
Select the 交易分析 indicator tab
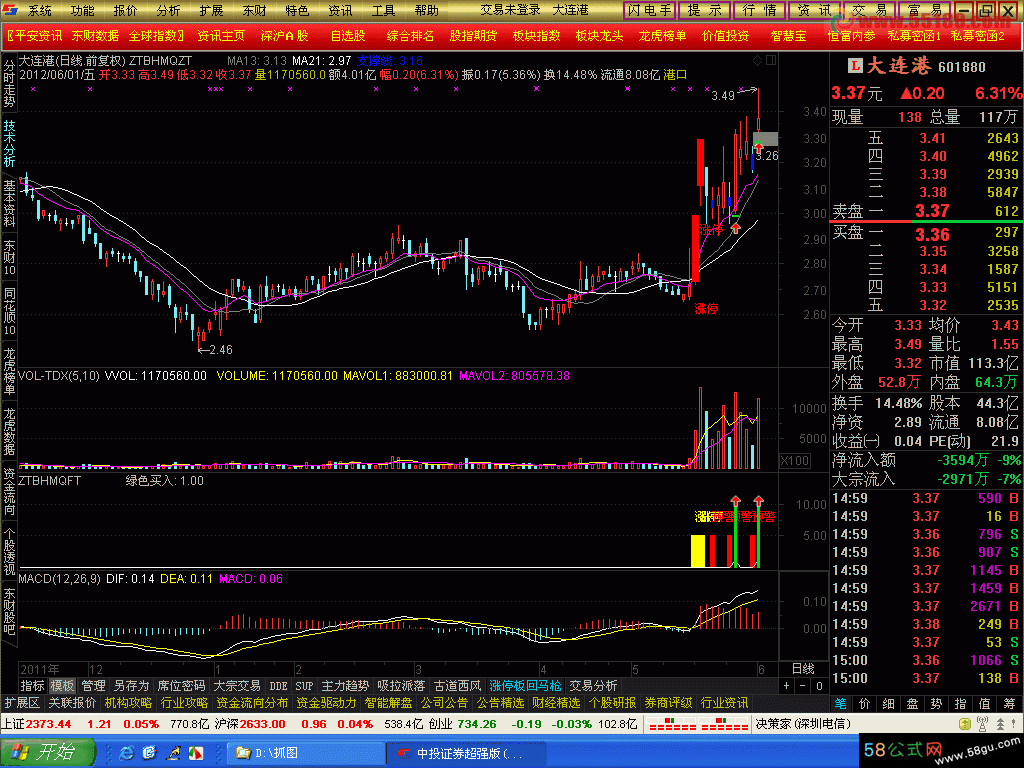pos(593,686)
